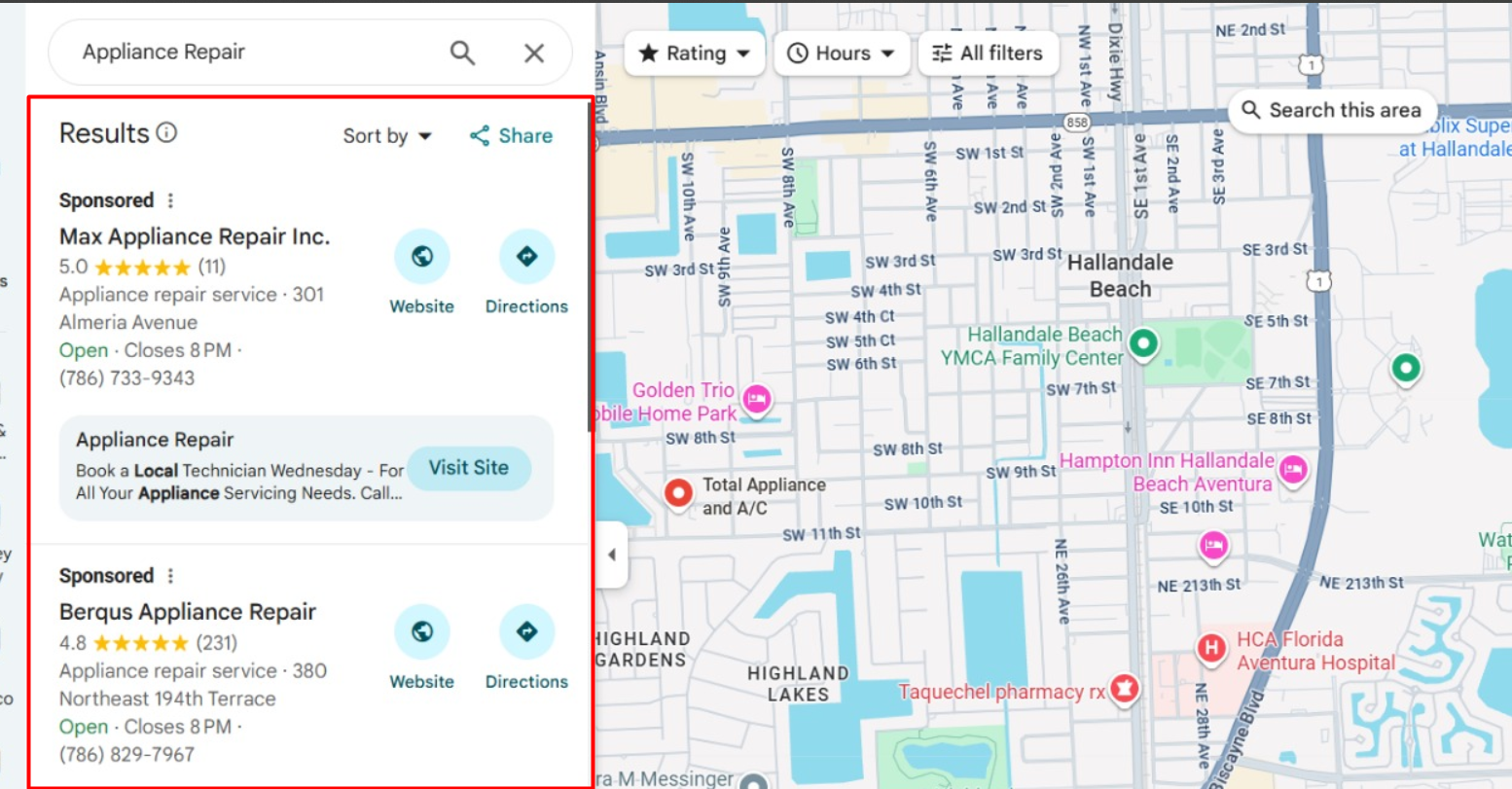This screenshot has height=789, width=1512.
Task: Open All filters panel
Action: click(x=987, y=54)
